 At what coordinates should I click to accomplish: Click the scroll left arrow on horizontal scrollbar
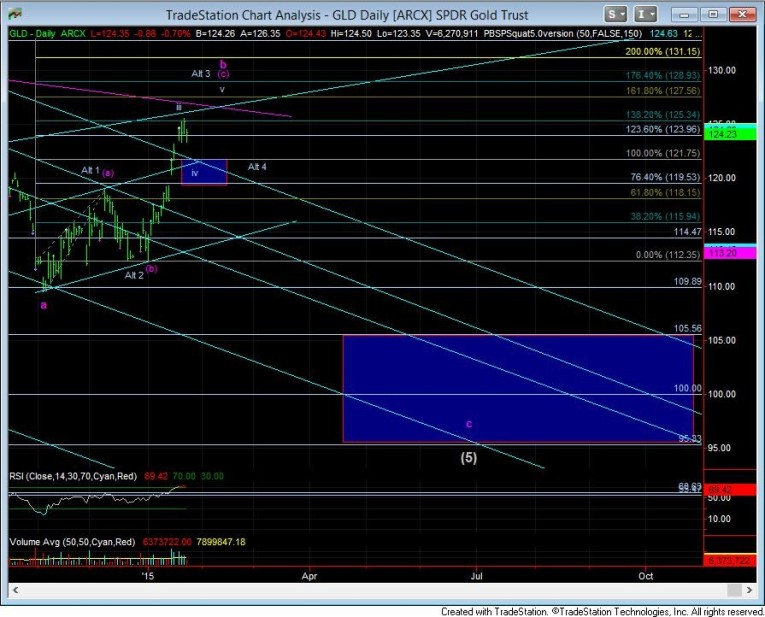pos(16,590)
